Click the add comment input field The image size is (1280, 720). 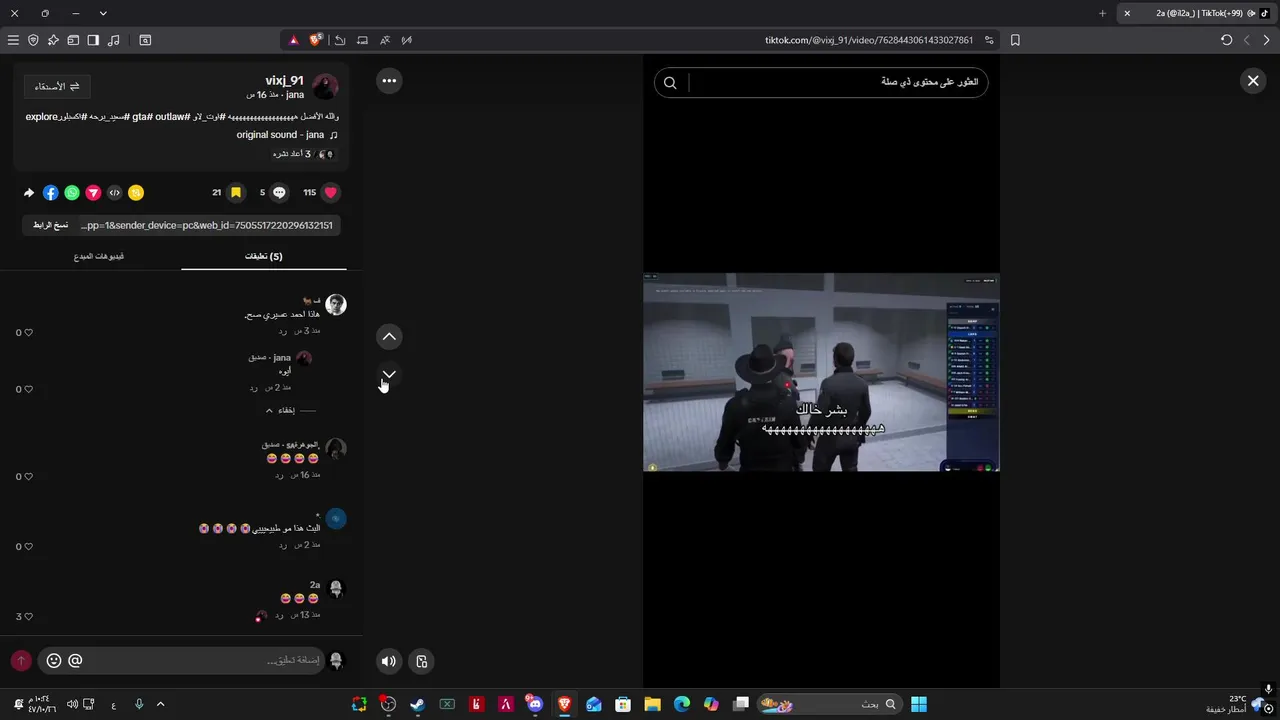coord(181,660)
